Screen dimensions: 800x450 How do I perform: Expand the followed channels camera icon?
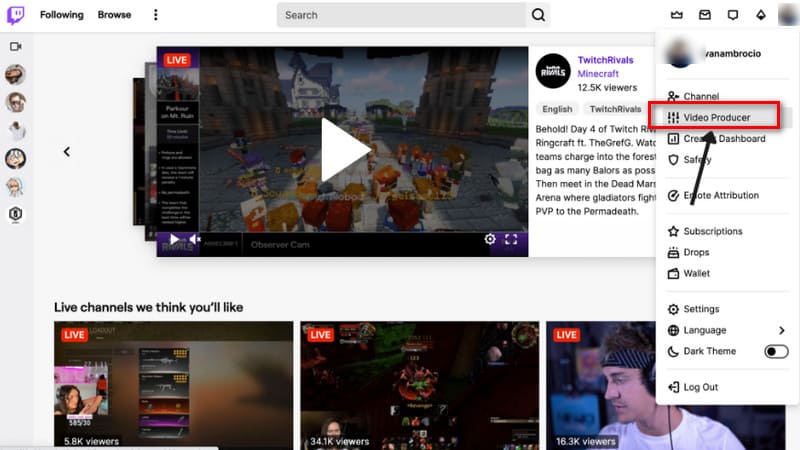click(15, 46)
